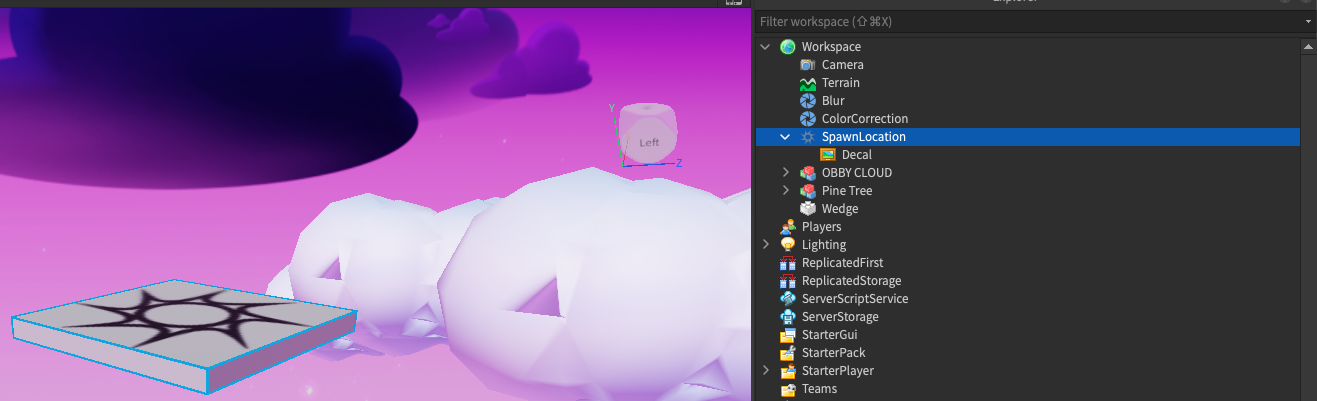
Task: Click the StarterPlayer folder icon
Action: click(788, 371)
